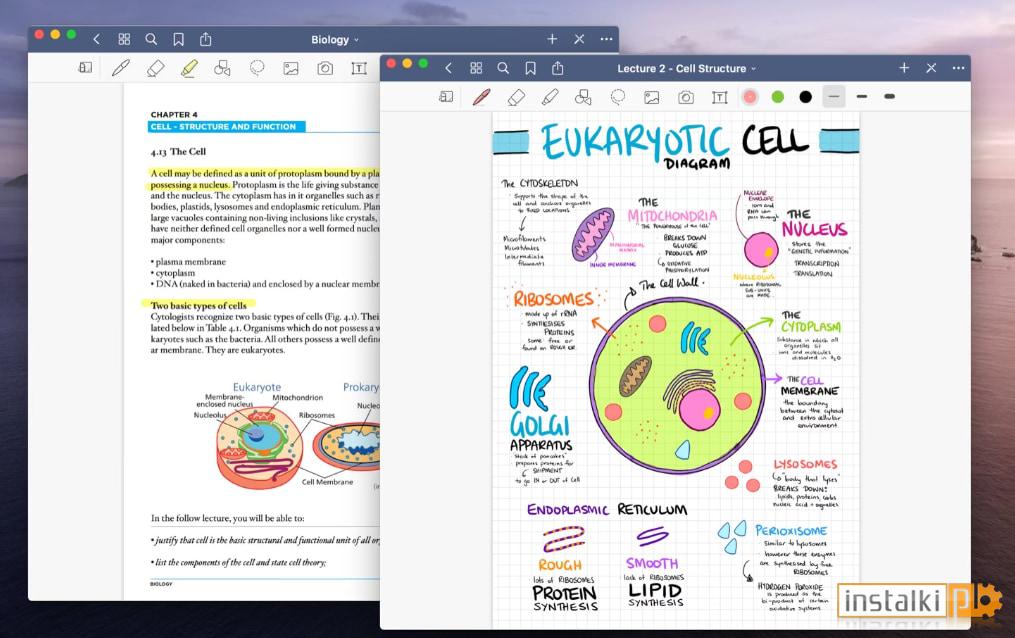The image size is (1015, 638).
Task: Pick the black pen color swatch
Action: coord(805,97)
